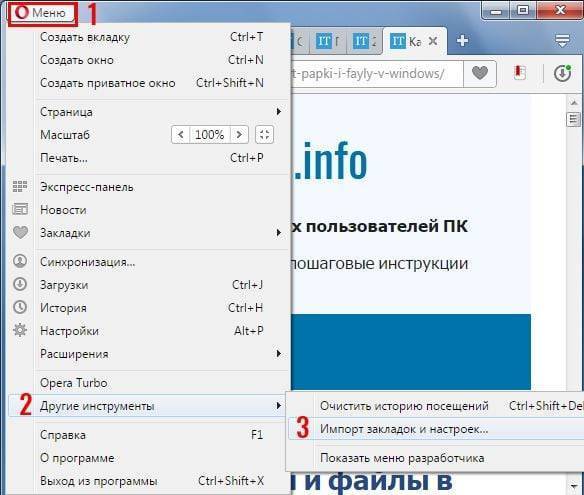This screenshot has width=584, height=495.
Task: Select Создать окно menu entry
Action: click(162, 60)
